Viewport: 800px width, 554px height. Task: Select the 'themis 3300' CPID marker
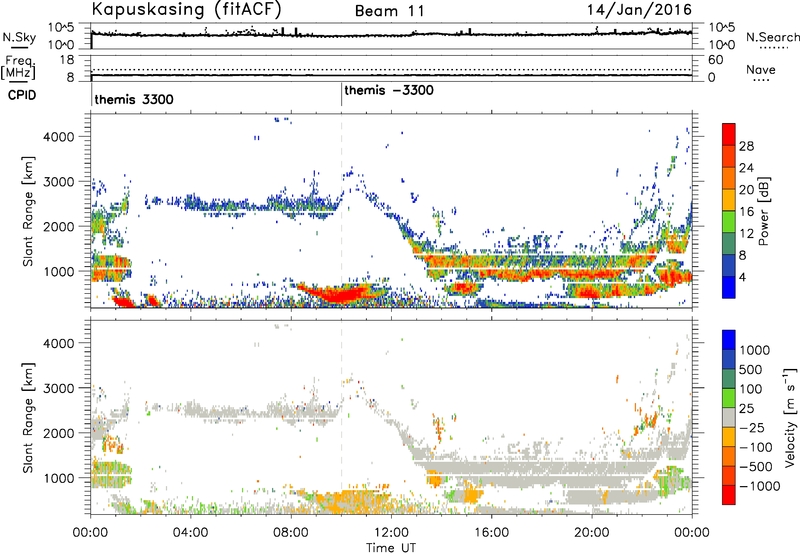pos(134,99)
